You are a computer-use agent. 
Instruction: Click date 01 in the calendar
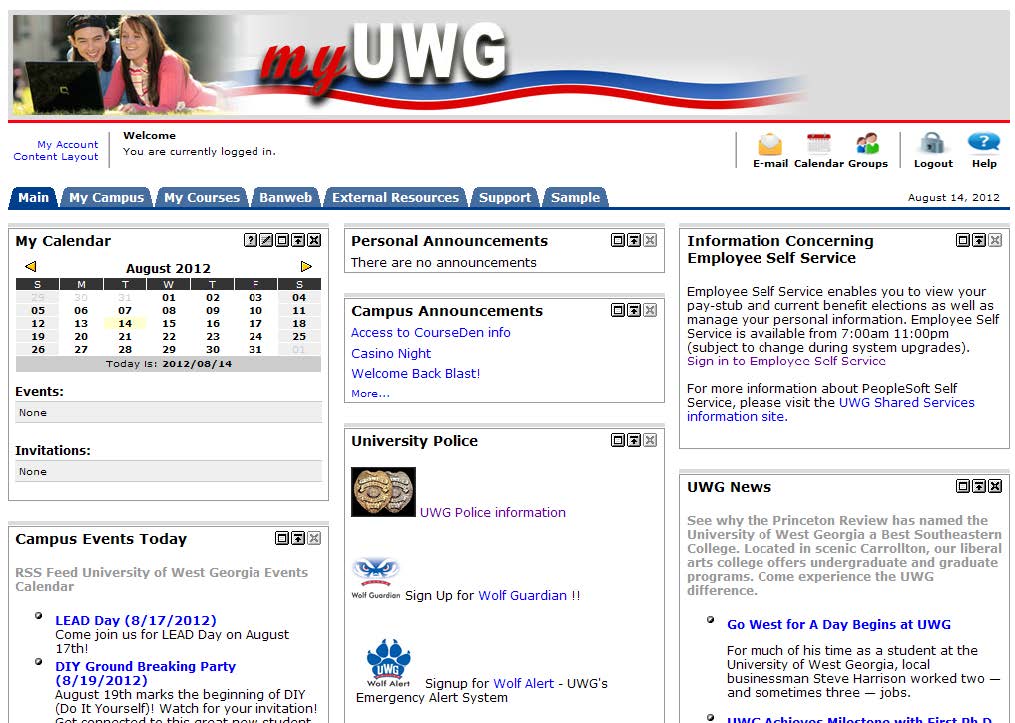coord(168,298)
